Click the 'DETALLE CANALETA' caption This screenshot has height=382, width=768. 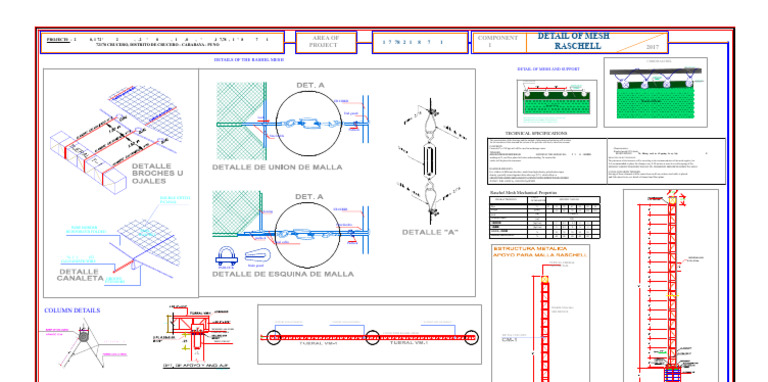[x=81, y=275]
